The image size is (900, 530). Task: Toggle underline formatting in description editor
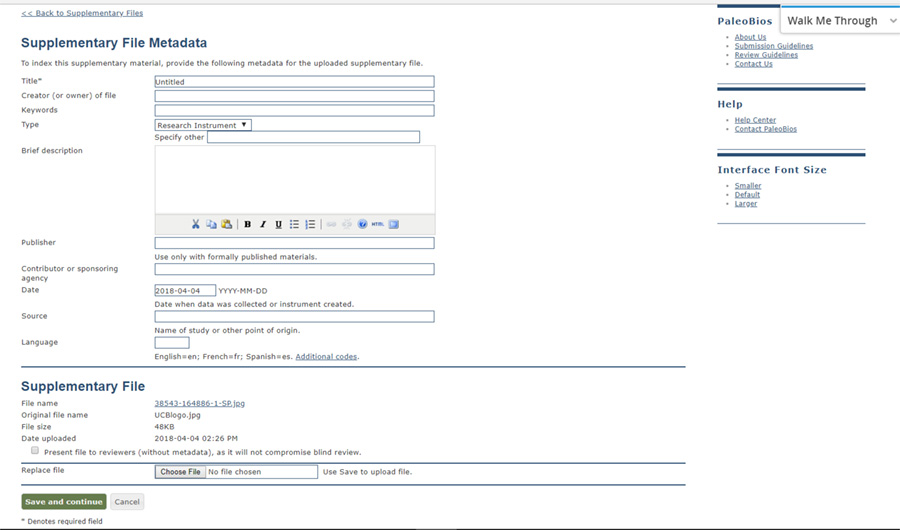pos(278,224)
